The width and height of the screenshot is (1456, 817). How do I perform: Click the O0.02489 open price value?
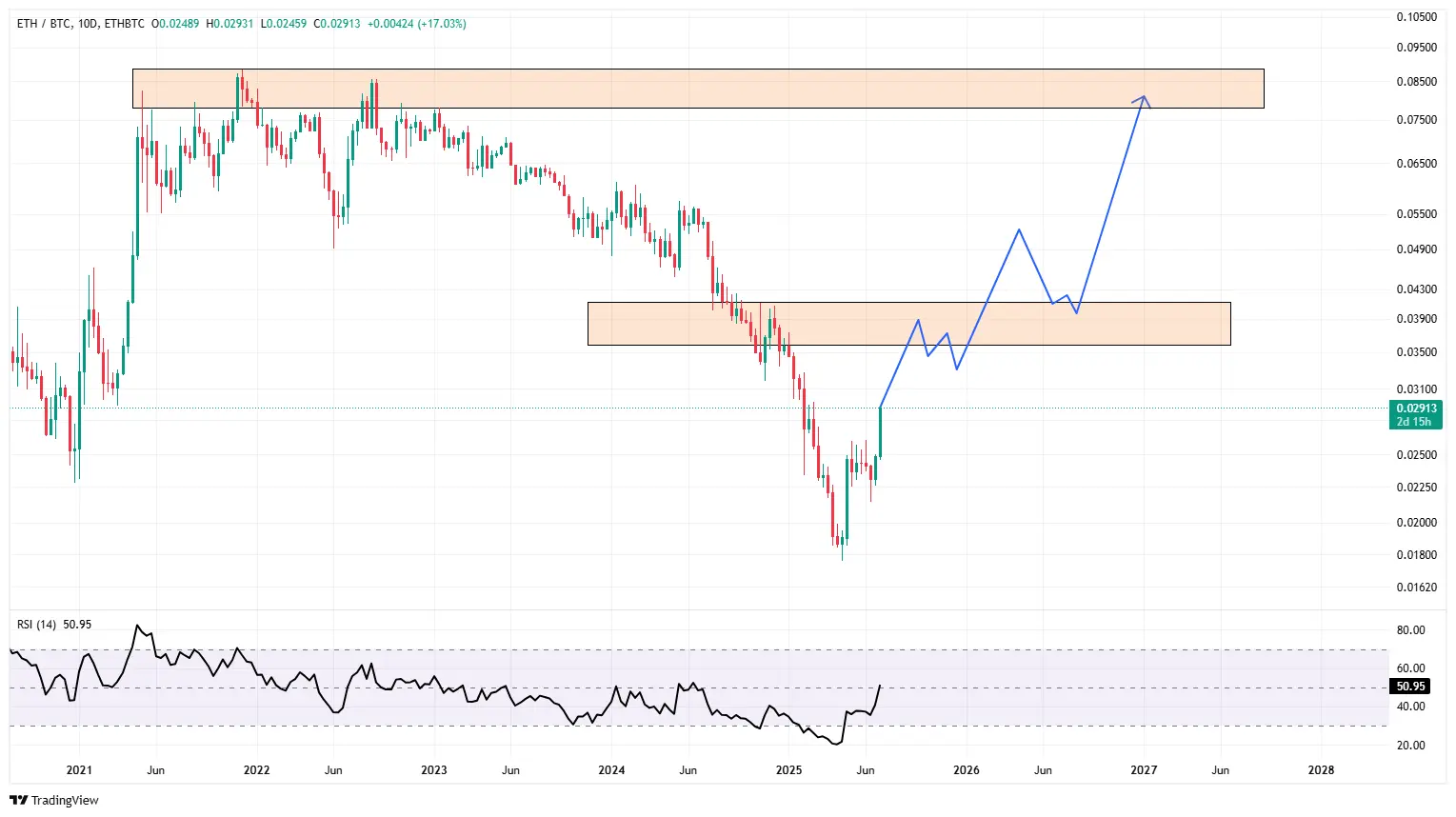click(x=175, y=24)
